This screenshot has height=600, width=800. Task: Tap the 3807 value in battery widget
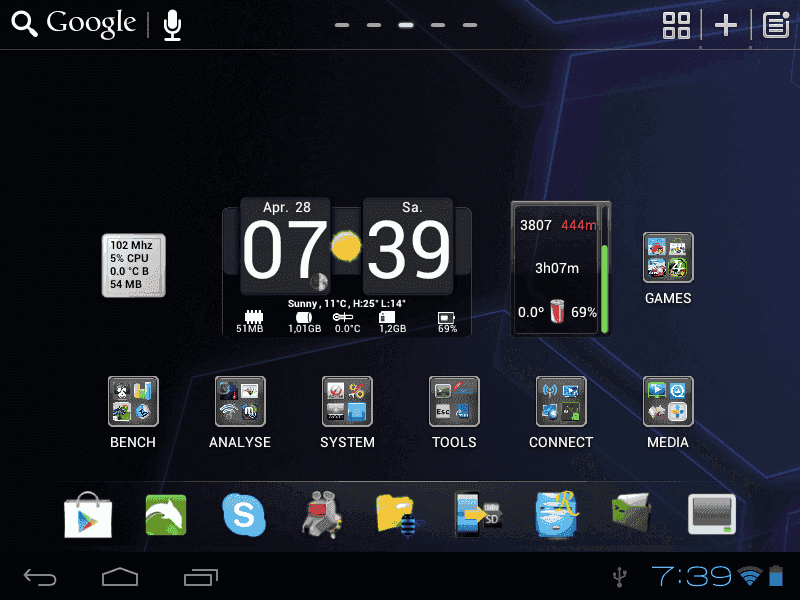(536, 225)
